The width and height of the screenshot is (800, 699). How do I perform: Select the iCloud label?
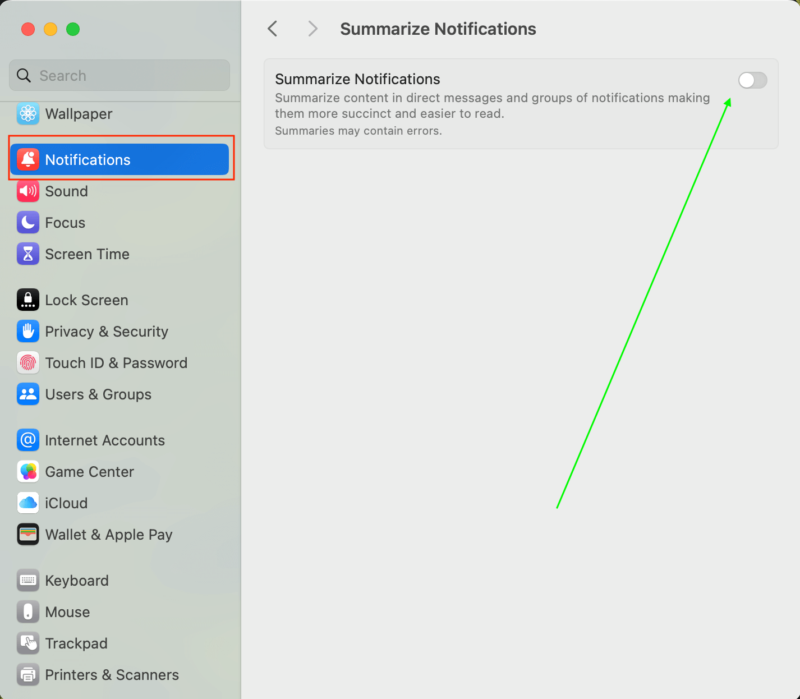[x=66, y=503]
